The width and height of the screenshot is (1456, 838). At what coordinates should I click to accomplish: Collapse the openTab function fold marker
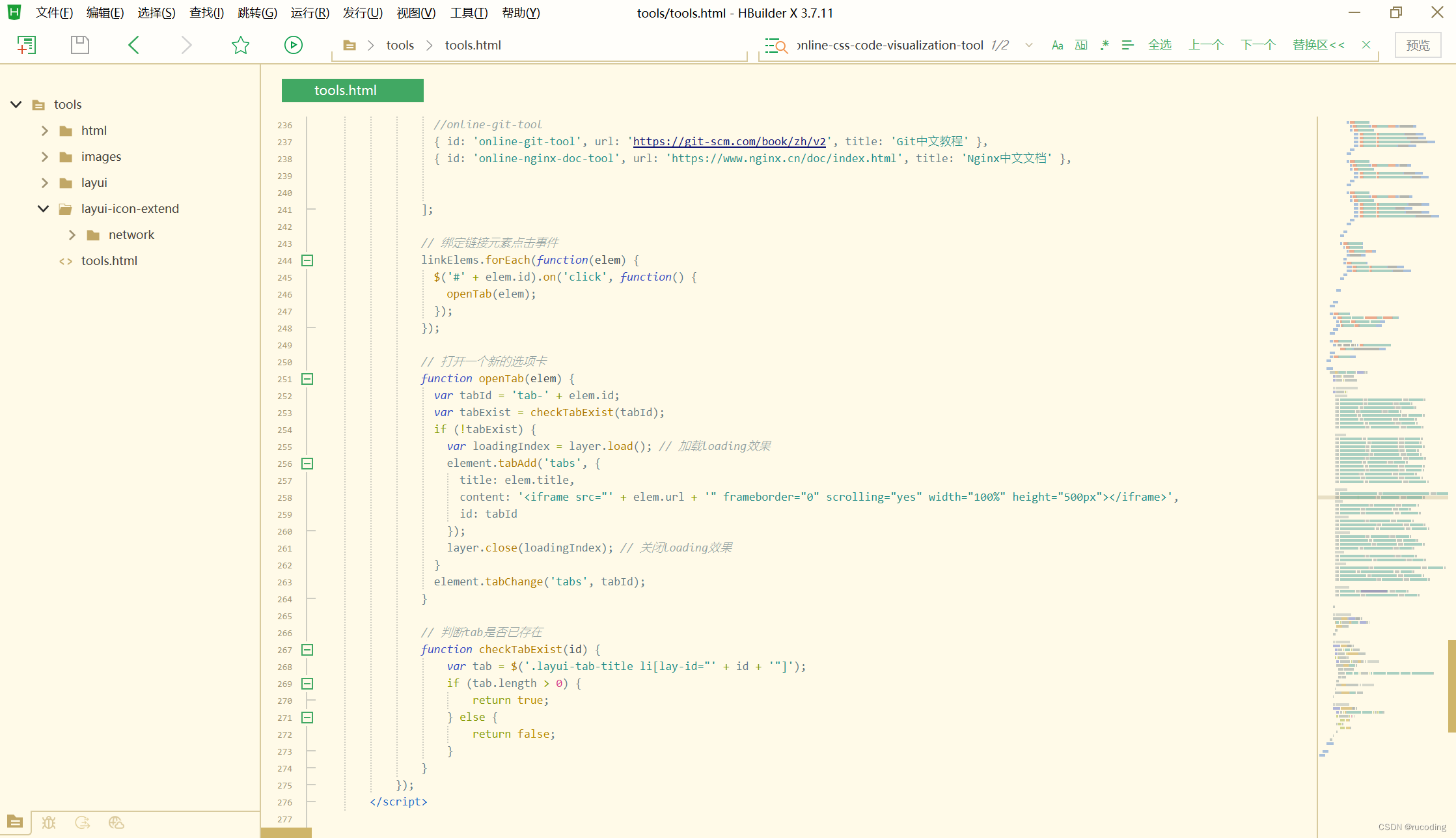tap(307, 379)
